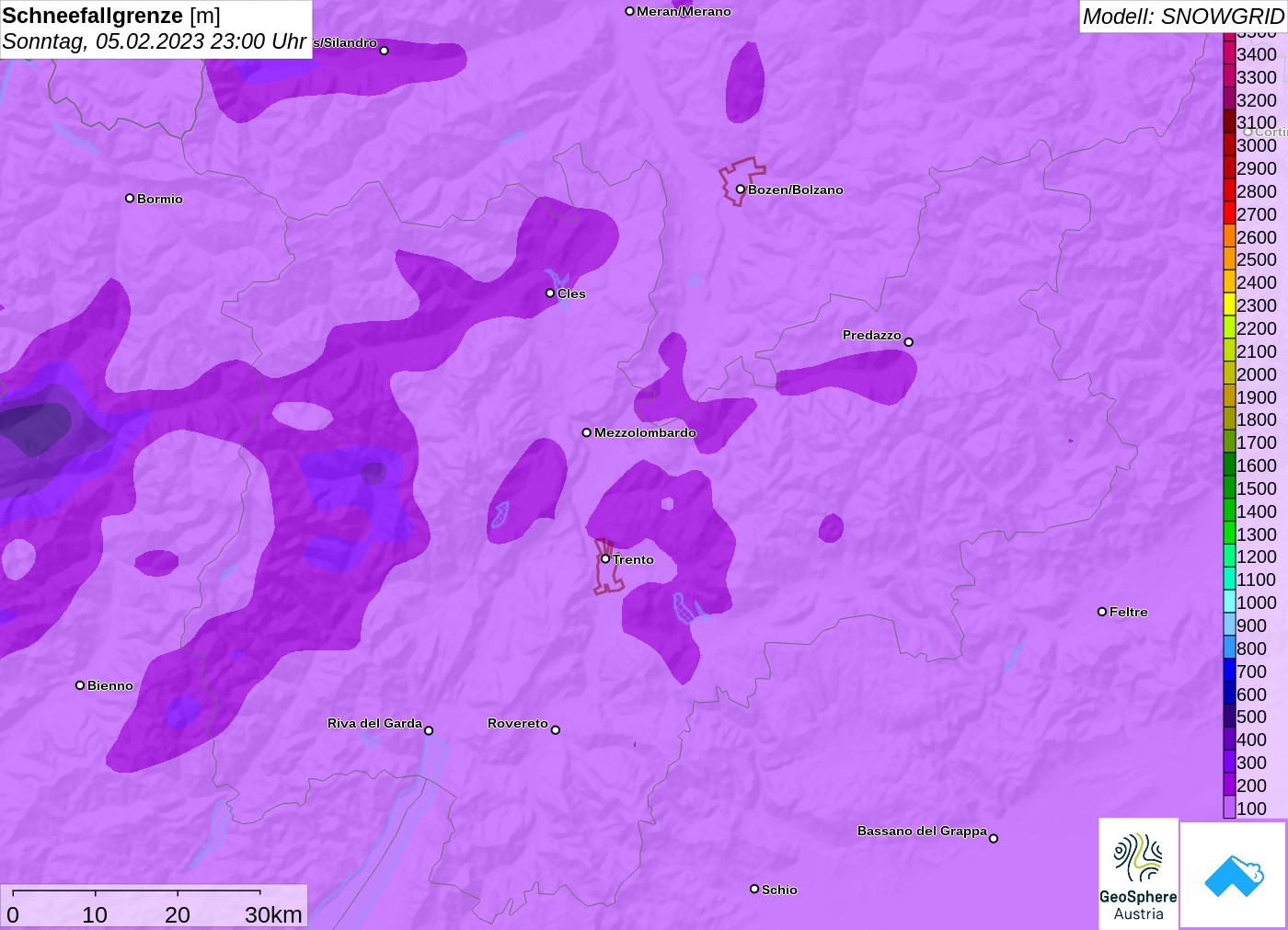
Task: Pick the orange 2500 legend swatch
Action: click(x=1229, y=259)
